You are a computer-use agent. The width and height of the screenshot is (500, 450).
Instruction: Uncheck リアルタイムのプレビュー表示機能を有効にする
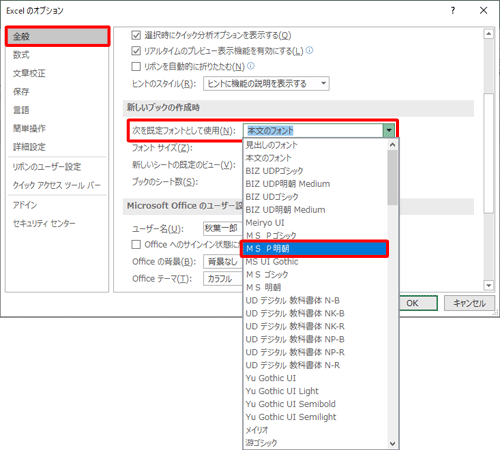tap(136, 51)
